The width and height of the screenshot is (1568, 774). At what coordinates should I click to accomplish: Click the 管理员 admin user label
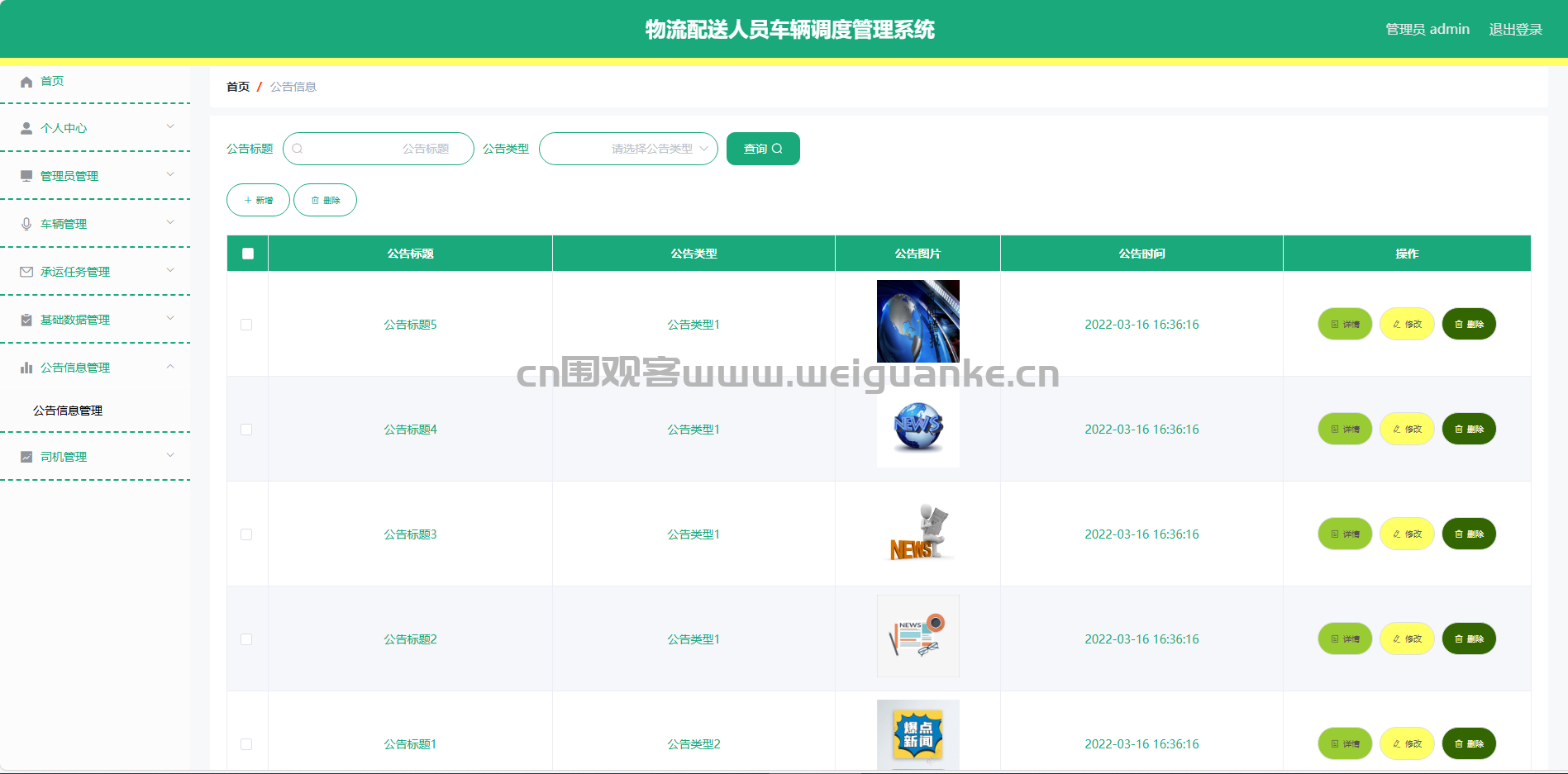point(1427,30)
